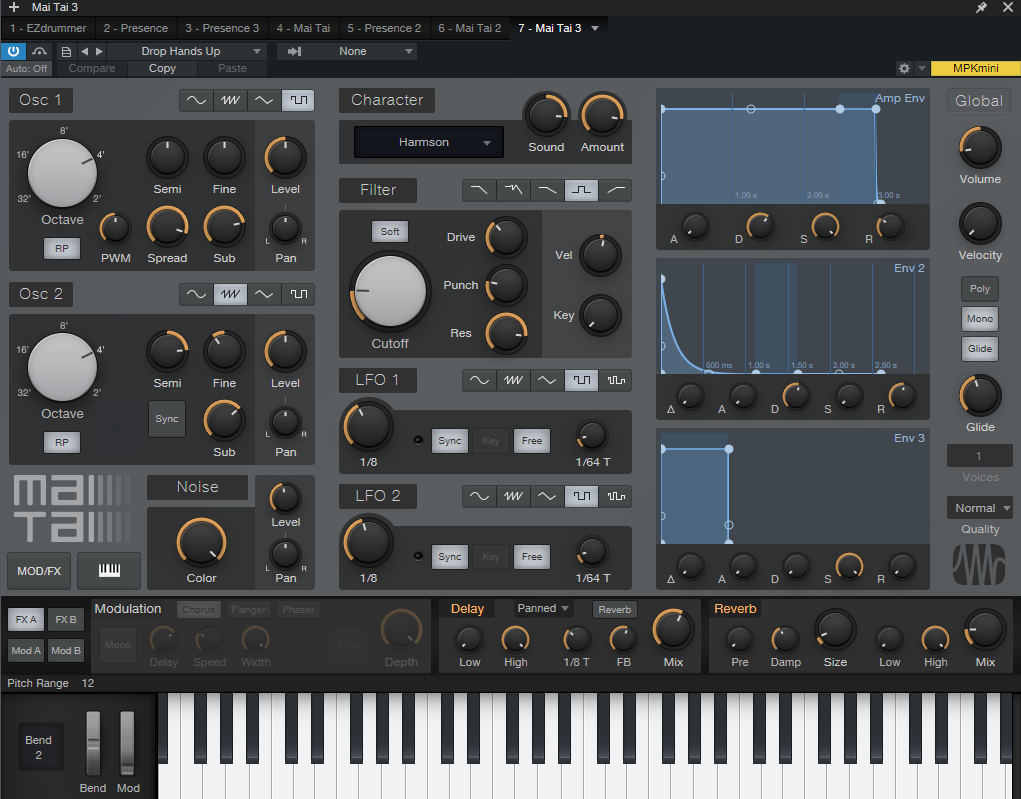Select square shape for LFO 1
This screenshot has width=1021, height=799.
coord(581,380)
